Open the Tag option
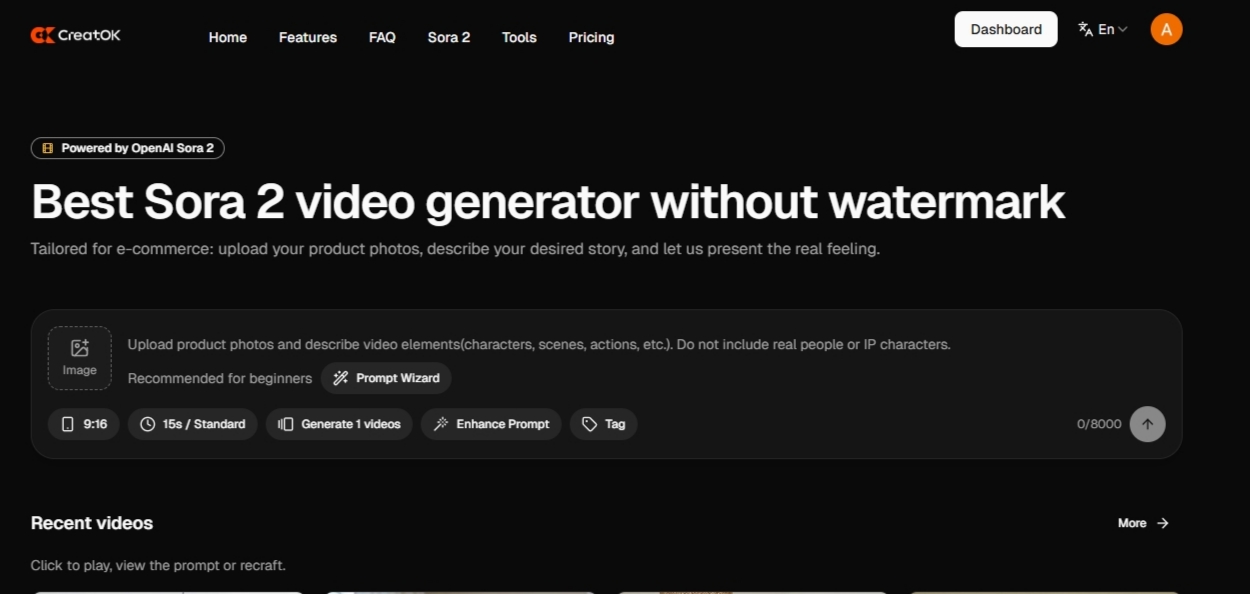 604,424
